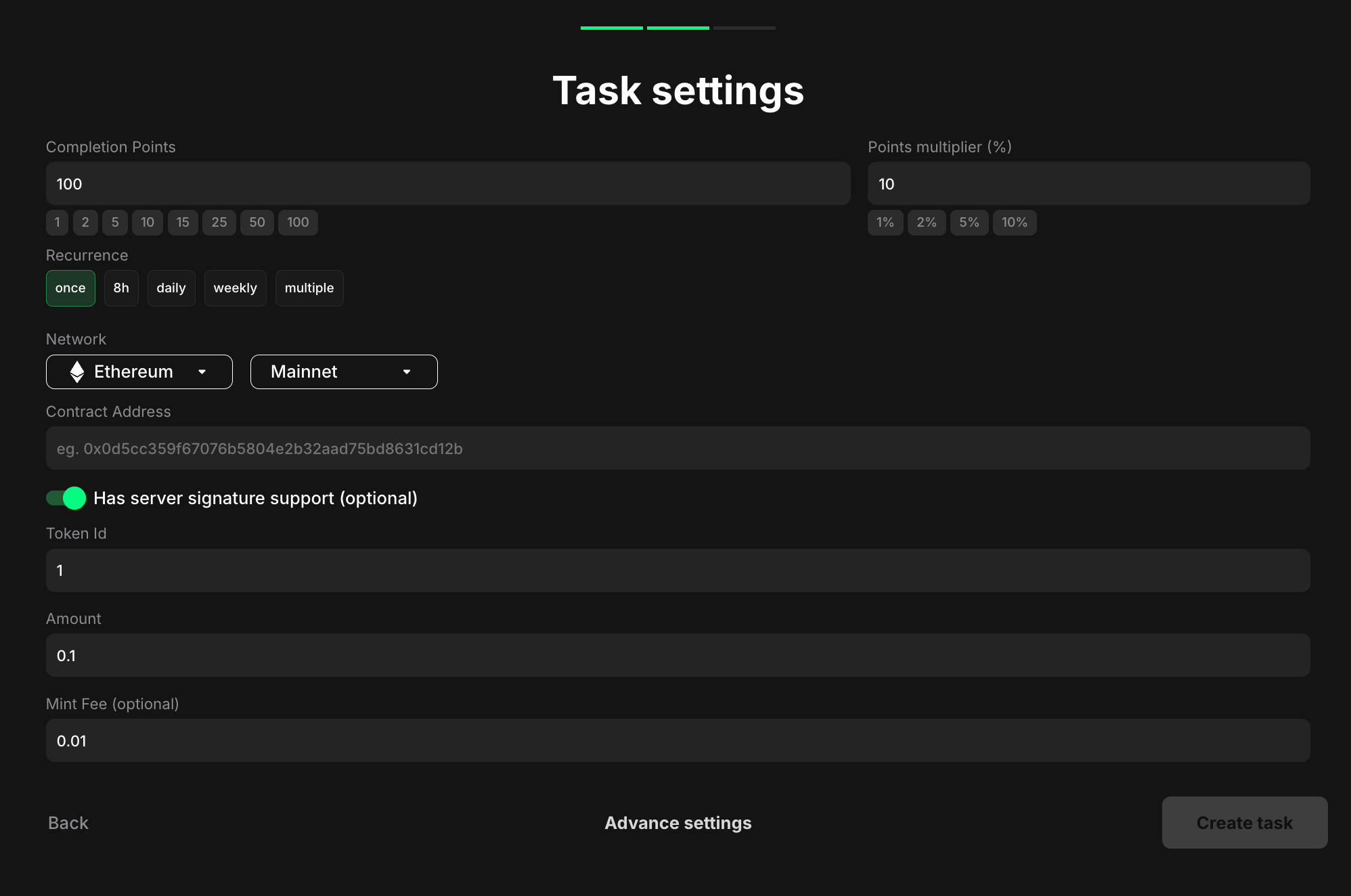Focus the Completion Points input field
The image size is (1351, 896).
pos(448,183)
